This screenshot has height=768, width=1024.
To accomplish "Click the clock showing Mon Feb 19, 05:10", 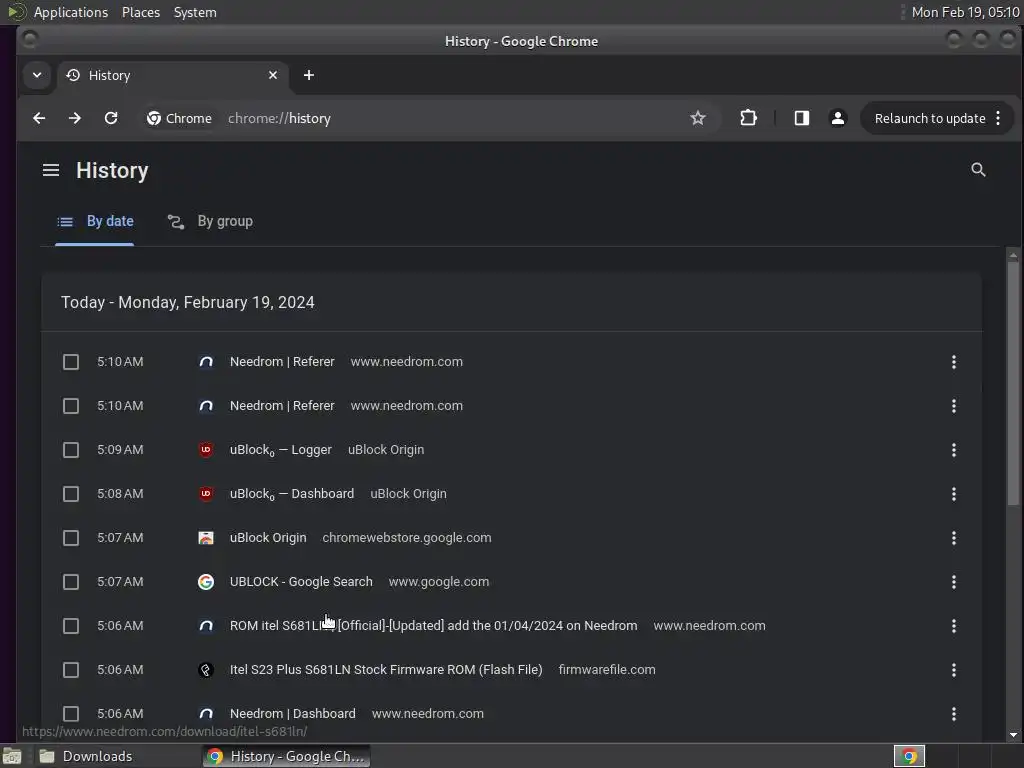I will coord(965,12).
